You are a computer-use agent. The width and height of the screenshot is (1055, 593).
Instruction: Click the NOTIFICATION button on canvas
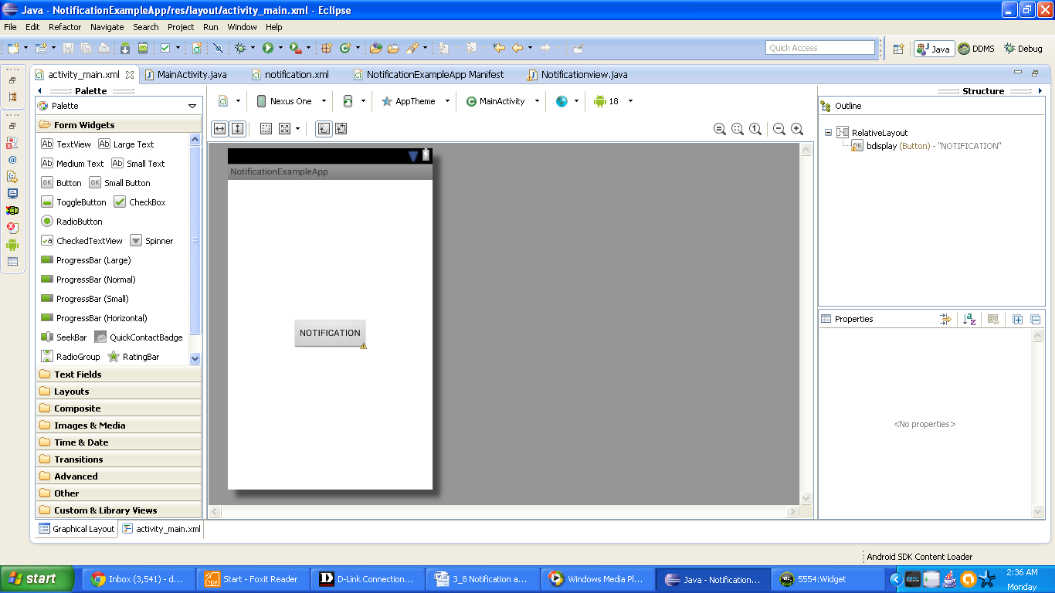[x=330, y=333]
